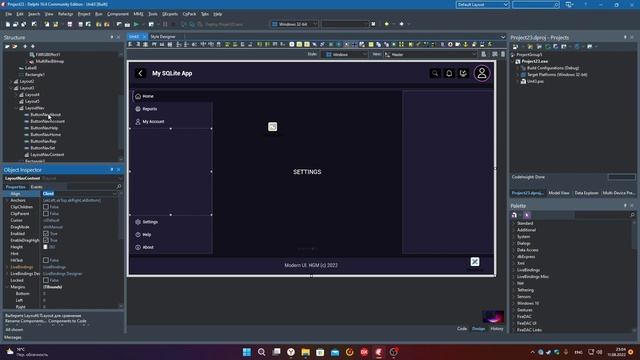Toggle the HitTest checkbox
Image resolution: width=640 pixels, height=360 pixels.
click(x=46, y=260)
